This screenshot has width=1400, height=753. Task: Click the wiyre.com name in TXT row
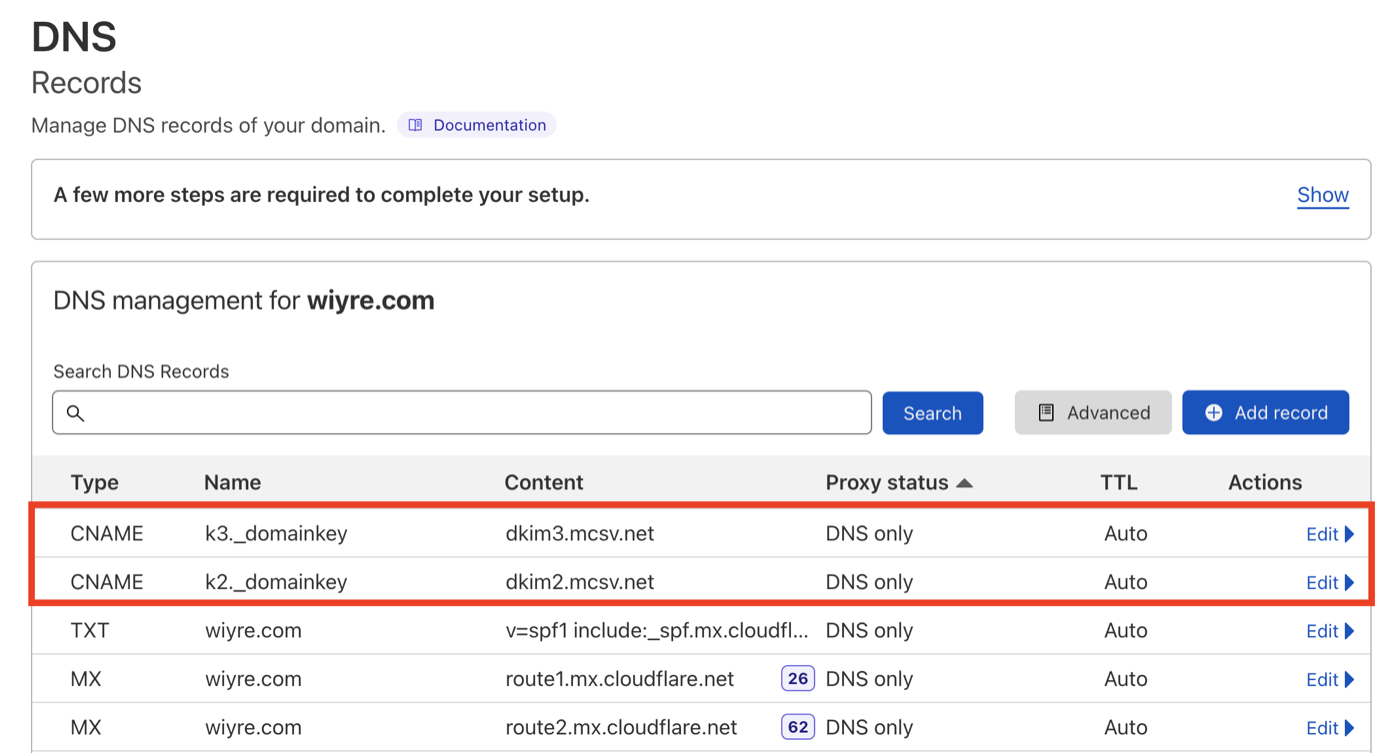(x=253, y=631)
